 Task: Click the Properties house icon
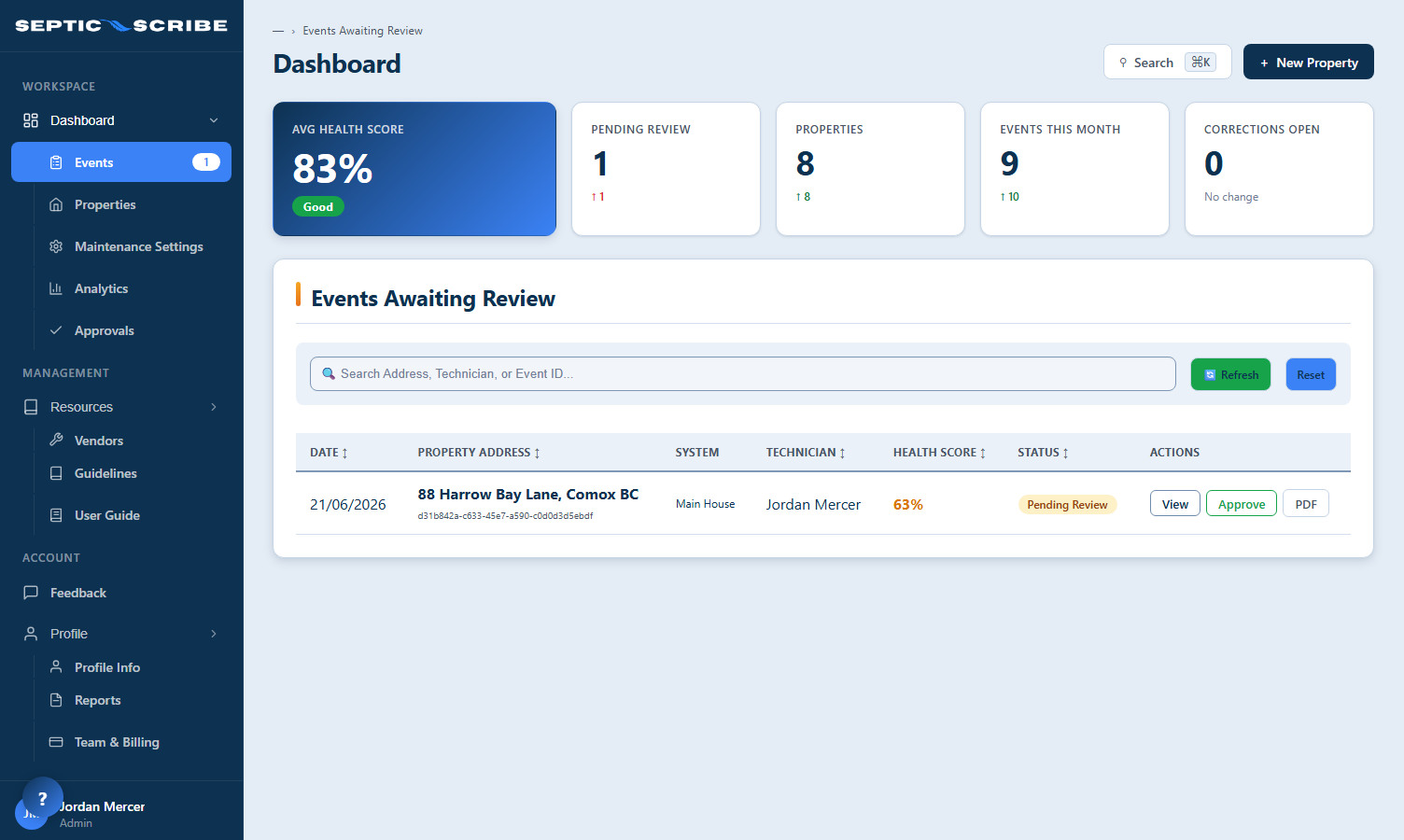coord(56,204)
